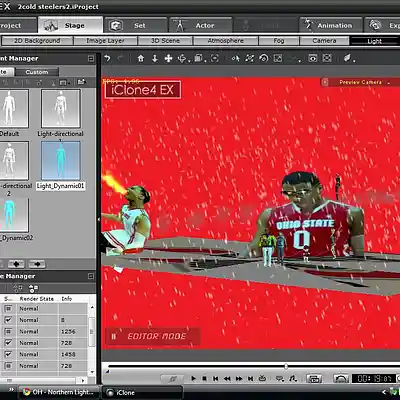Viewport: 400px width, 400px height.
Task: Switch to the Actor tab
Action: 201,25
